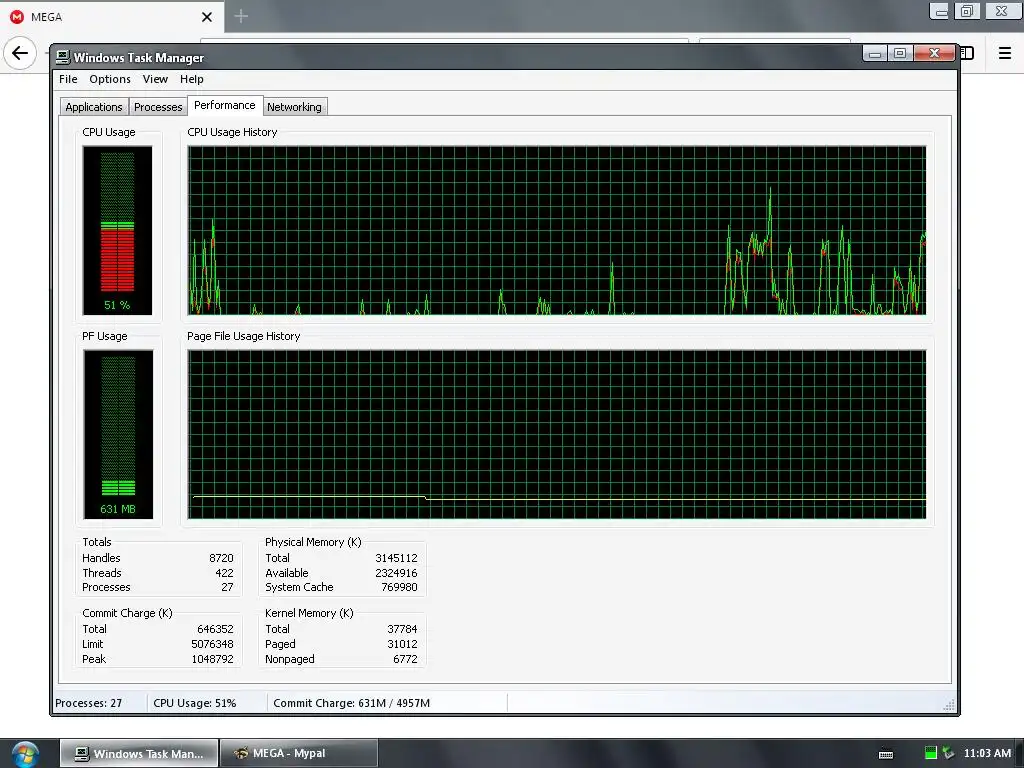Click the MEGA tab favicon
1024x768 pixels.
click(17, 17)
